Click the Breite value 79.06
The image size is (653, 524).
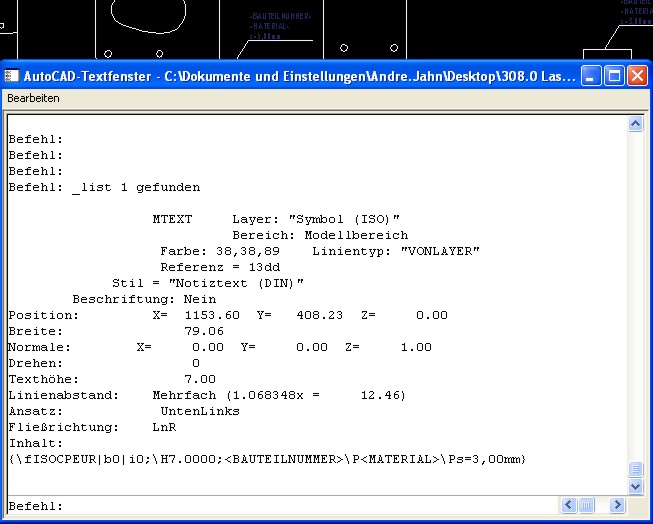coord(204,331)
